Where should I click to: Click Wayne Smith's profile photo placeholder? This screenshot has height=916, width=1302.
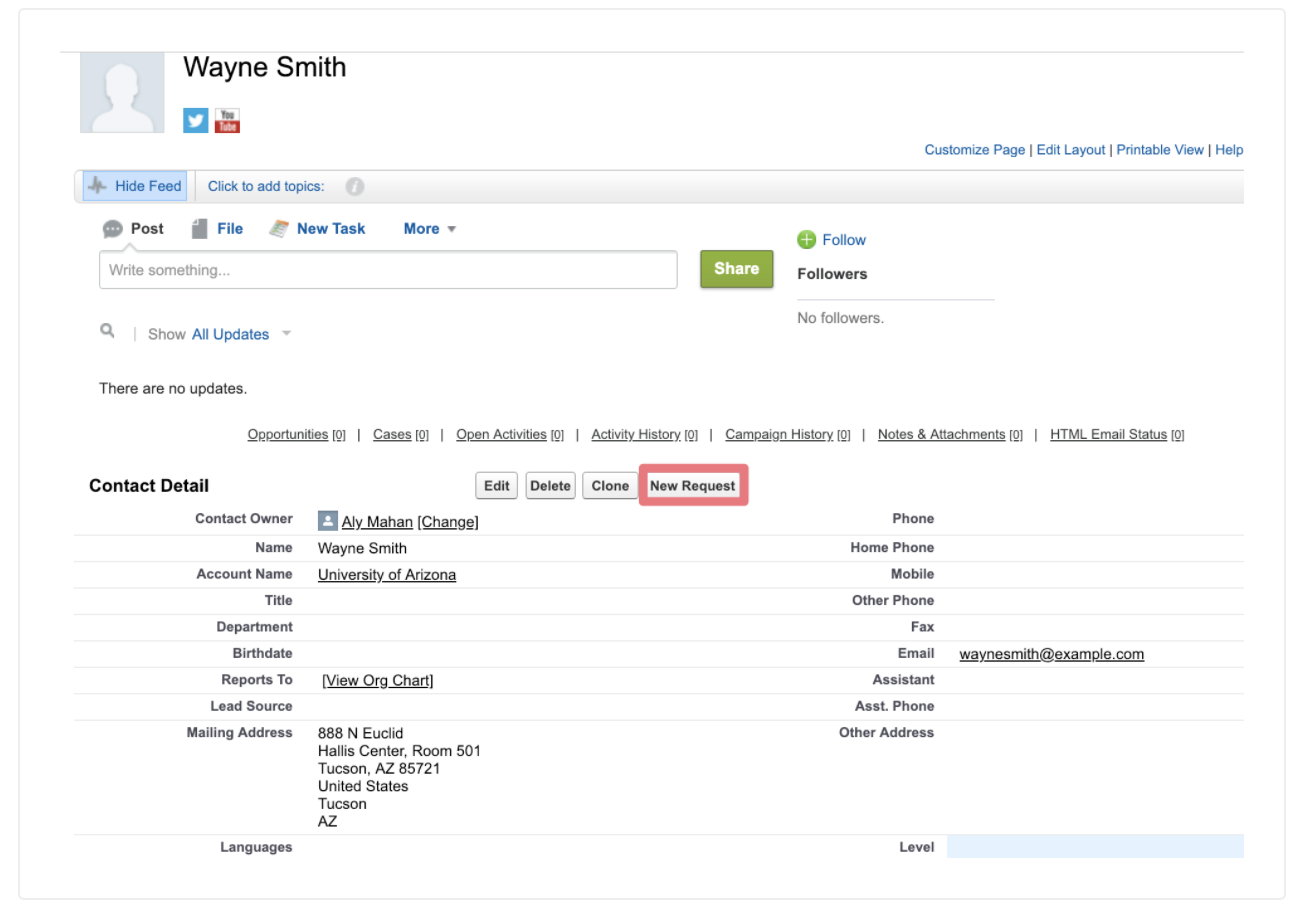point(122,93)
